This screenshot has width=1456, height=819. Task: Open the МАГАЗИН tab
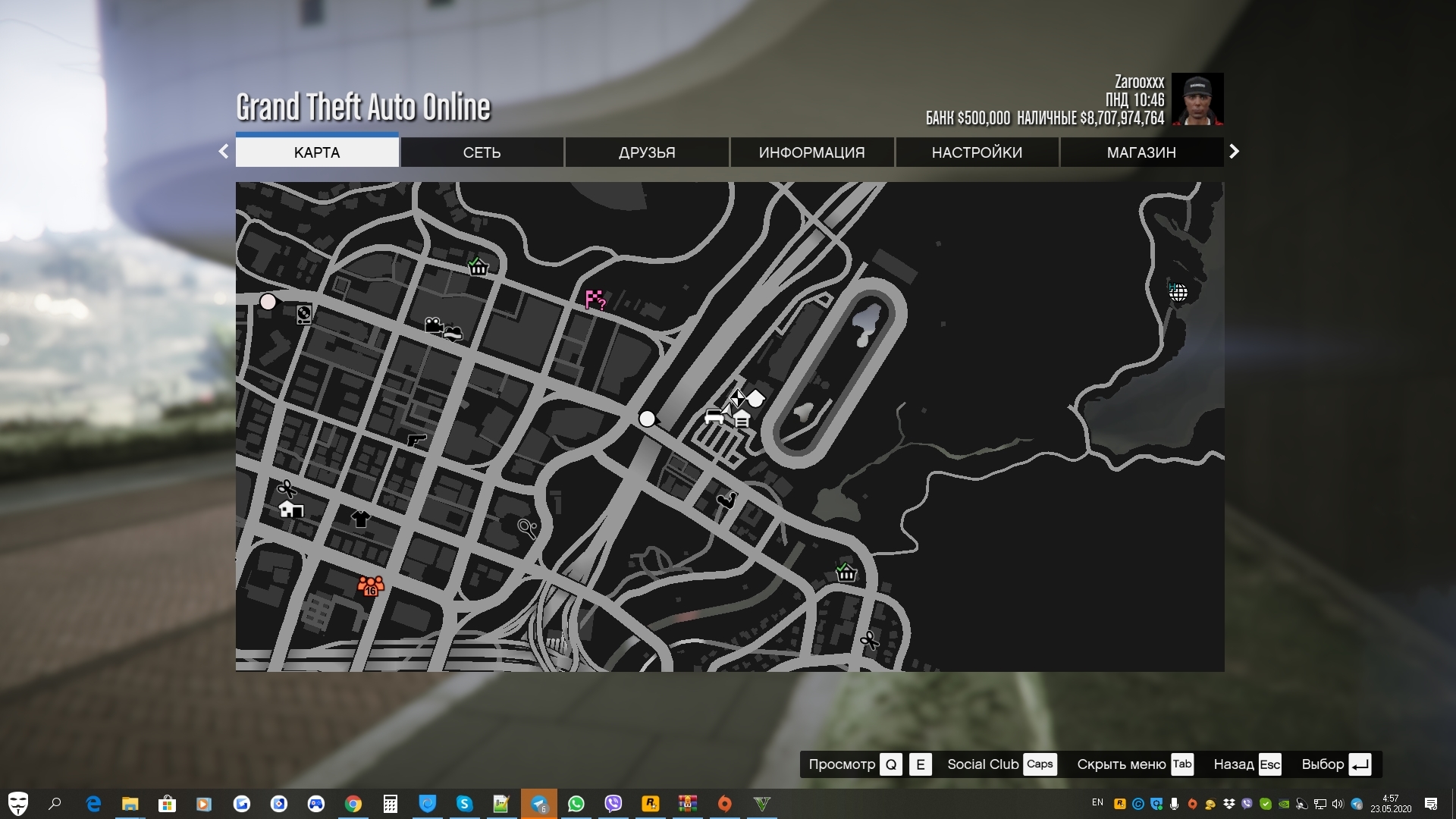click(x=1141, y=152)
